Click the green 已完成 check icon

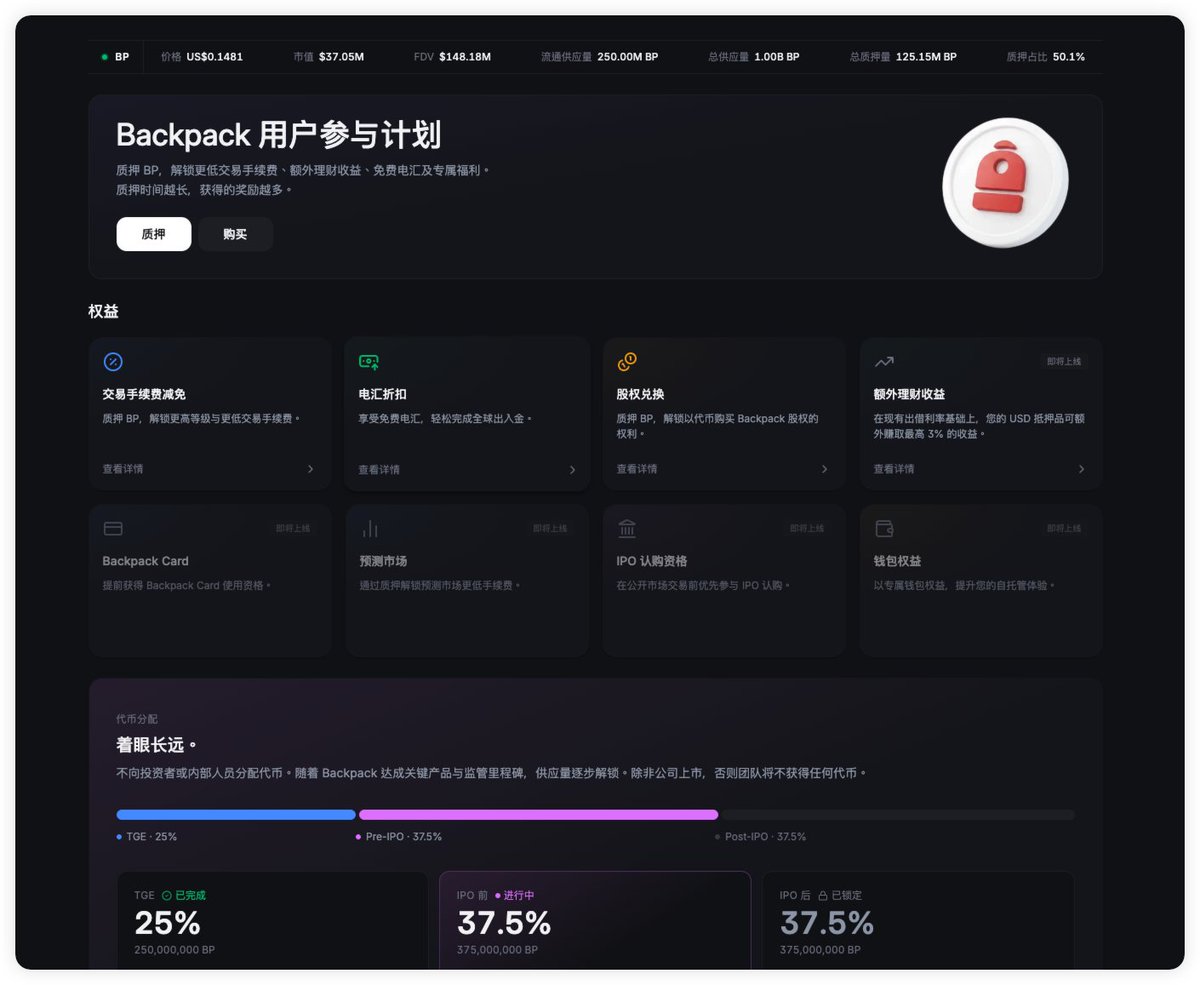click(167, 896)
